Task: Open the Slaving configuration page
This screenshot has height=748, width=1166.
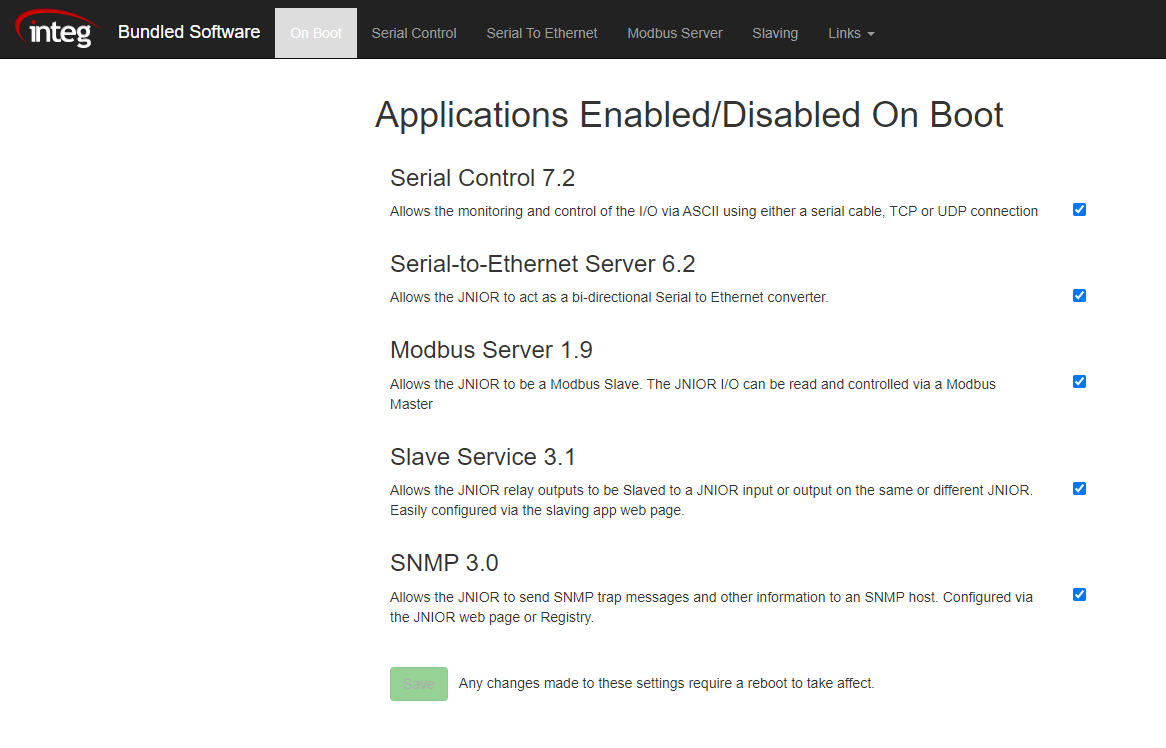Action: click(775, 32)
